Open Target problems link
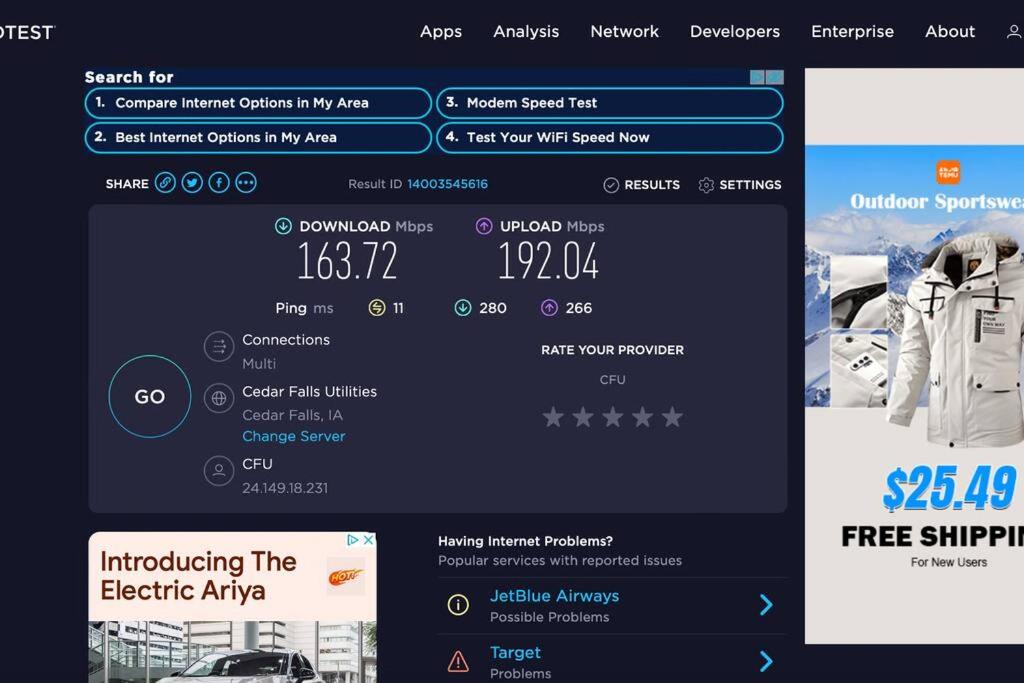1024x683 pixels. [515, 652]
